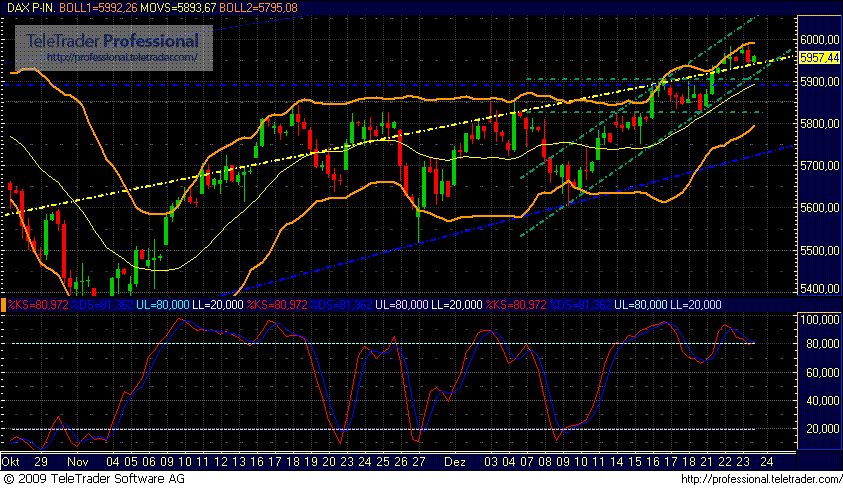
Task: Click the Okt month marker on time axis
Action: pyautogui.click(x=12, y=463)
